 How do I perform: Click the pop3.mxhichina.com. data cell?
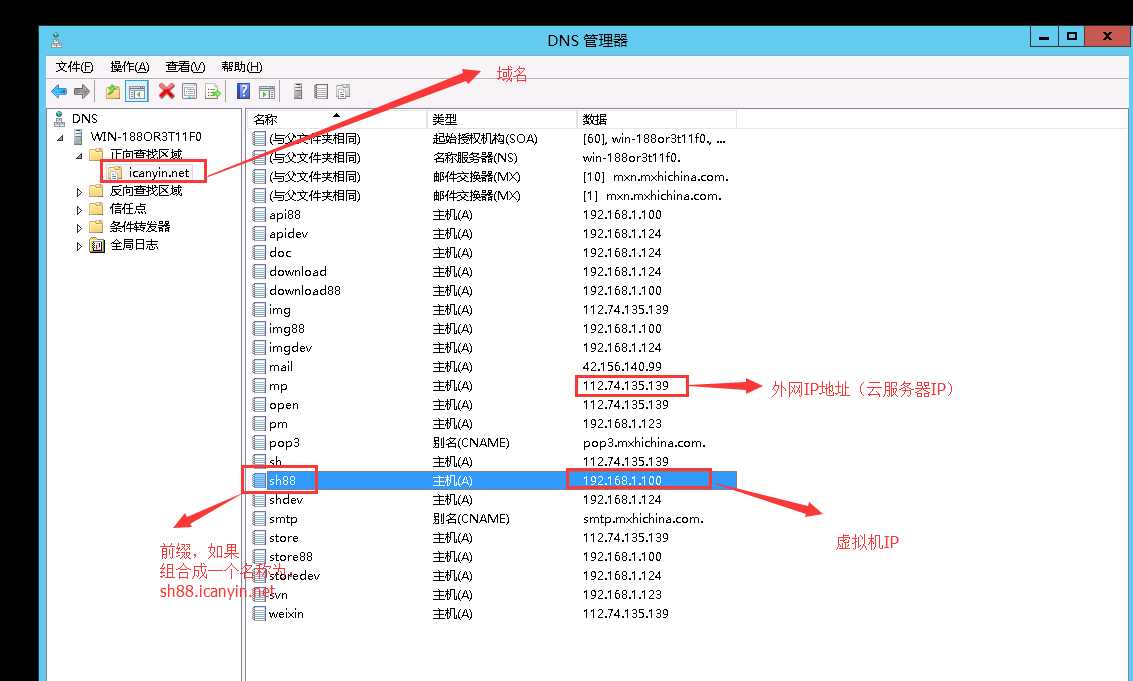(x=644, y=442)
